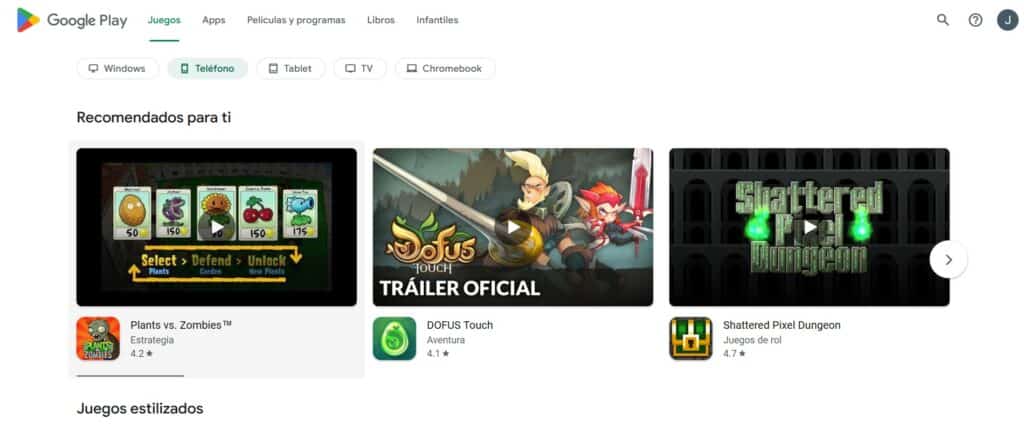Open Plants vs. Zombies app icon

click(98, 338)
